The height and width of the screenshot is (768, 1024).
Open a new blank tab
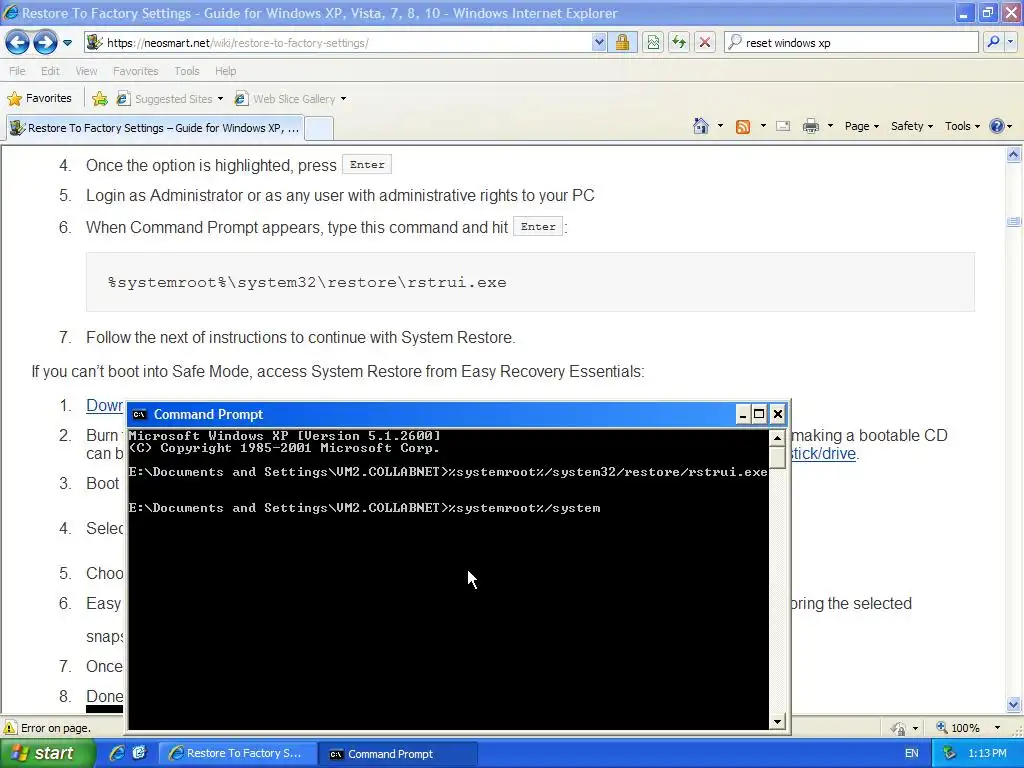[x=320, y=128]
